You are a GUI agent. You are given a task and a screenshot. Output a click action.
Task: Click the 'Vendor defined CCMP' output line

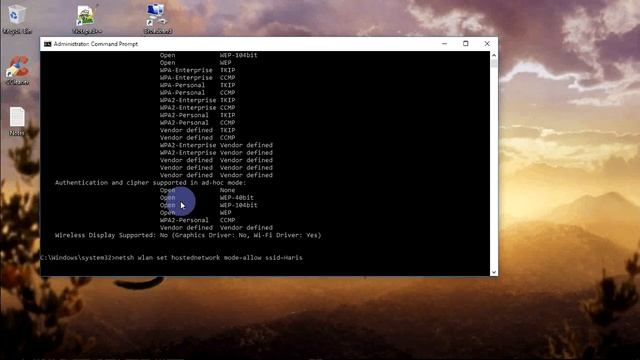tap(198, 138)
